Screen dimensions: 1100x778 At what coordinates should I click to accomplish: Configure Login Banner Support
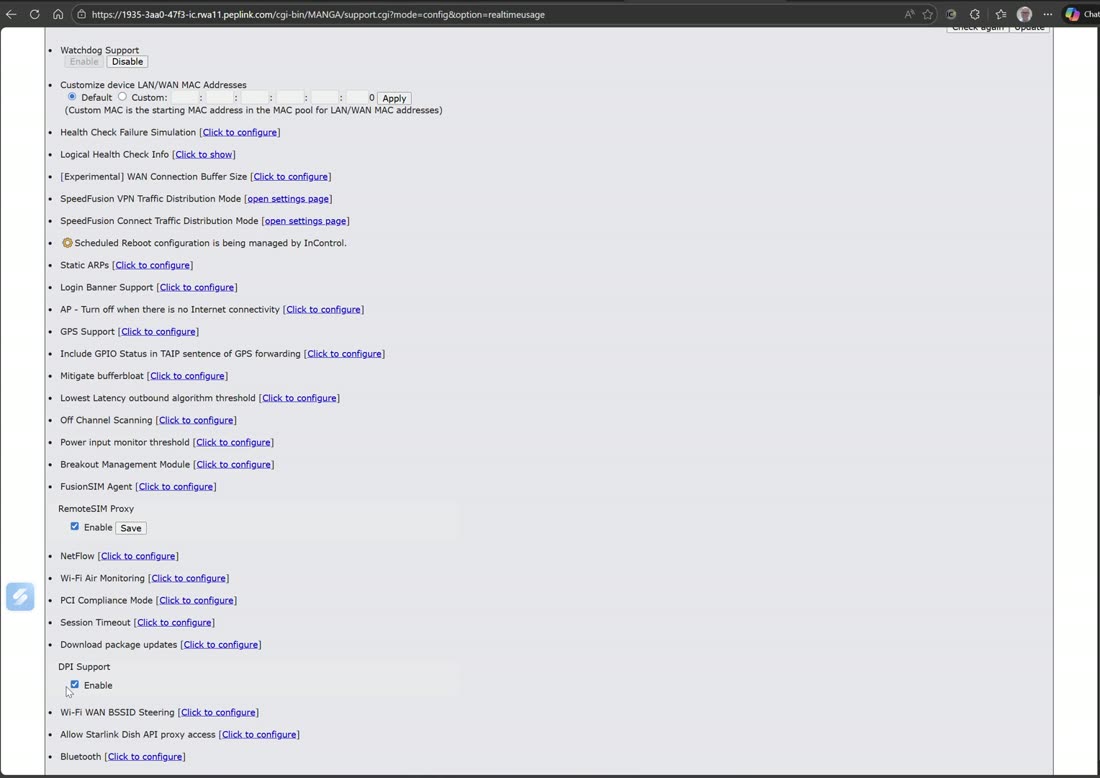196,287
